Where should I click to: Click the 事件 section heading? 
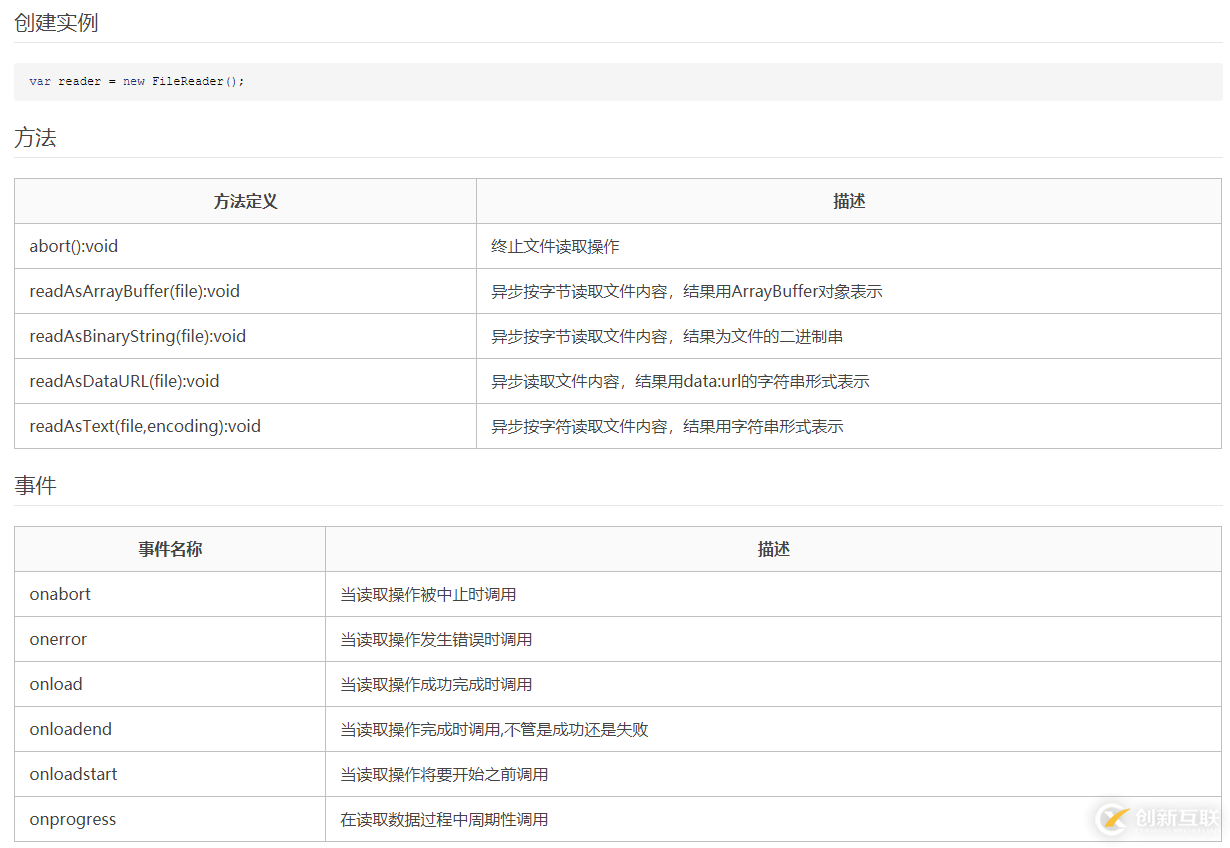click(34, 485)
